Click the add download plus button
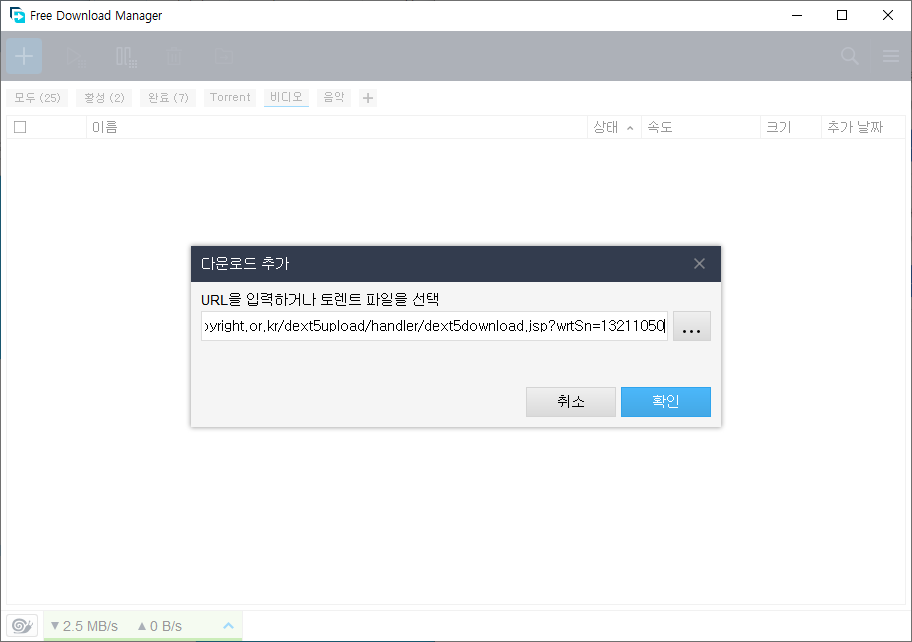 24,56
